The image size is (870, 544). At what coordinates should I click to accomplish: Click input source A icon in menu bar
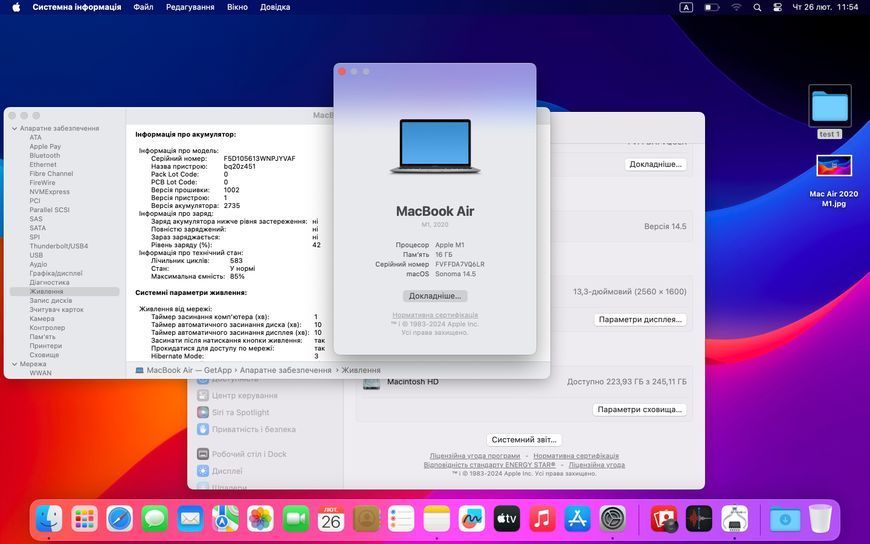click(686, 7)
